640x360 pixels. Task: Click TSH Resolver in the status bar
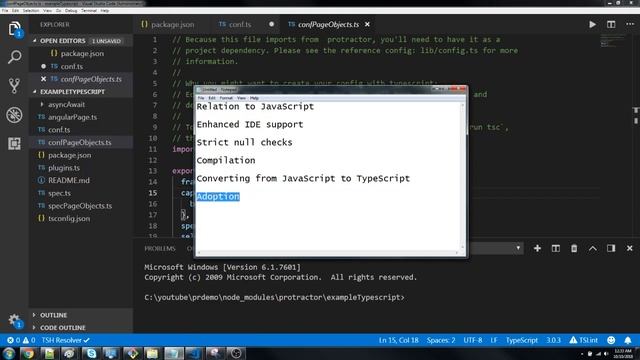pyautogui.click(x=65, y=340)
